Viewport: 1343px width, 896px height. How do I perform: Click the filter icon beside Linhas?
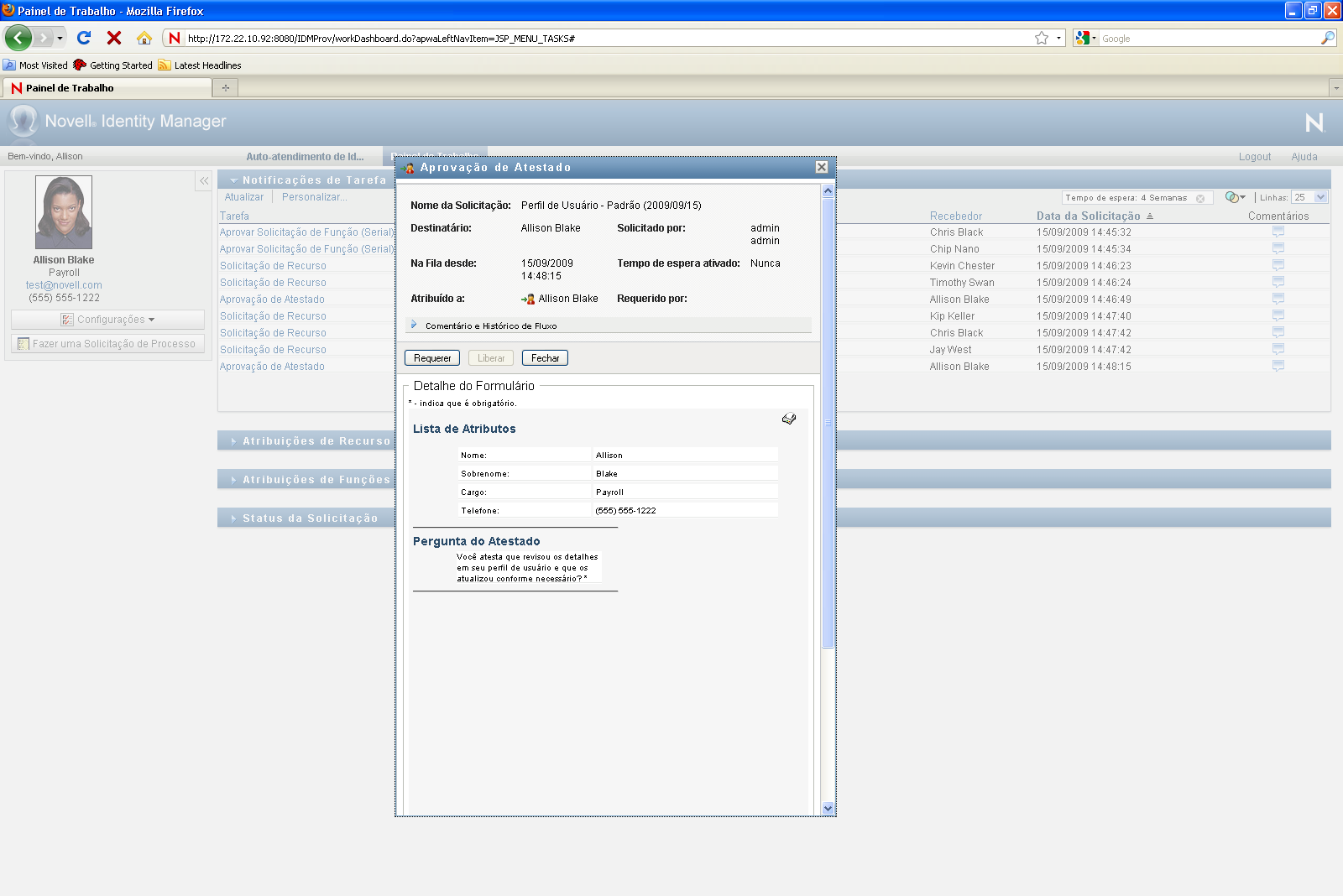1234,197
